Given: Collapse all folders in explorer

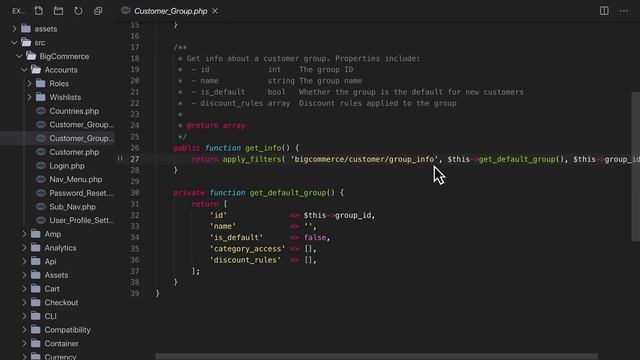Looking at the screenshot, I should click(98, 11).
